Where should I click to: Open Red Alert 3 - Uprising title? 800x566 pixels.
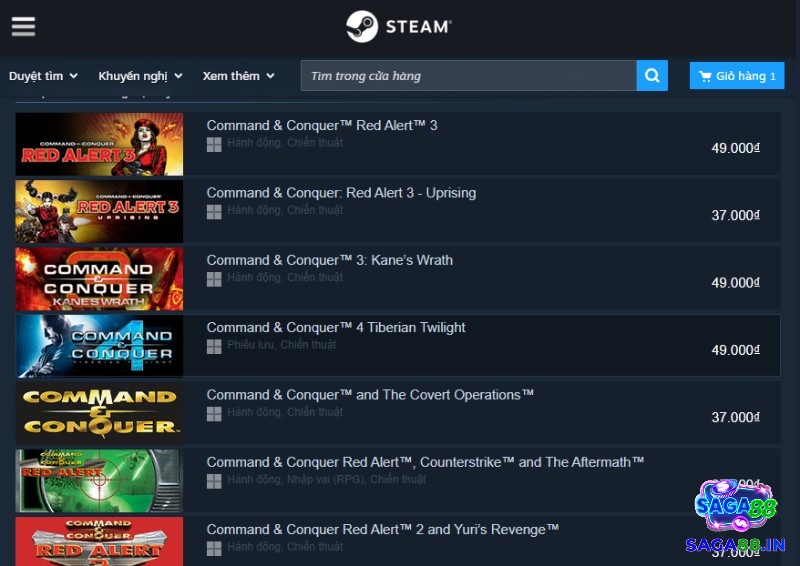point(341,193)
